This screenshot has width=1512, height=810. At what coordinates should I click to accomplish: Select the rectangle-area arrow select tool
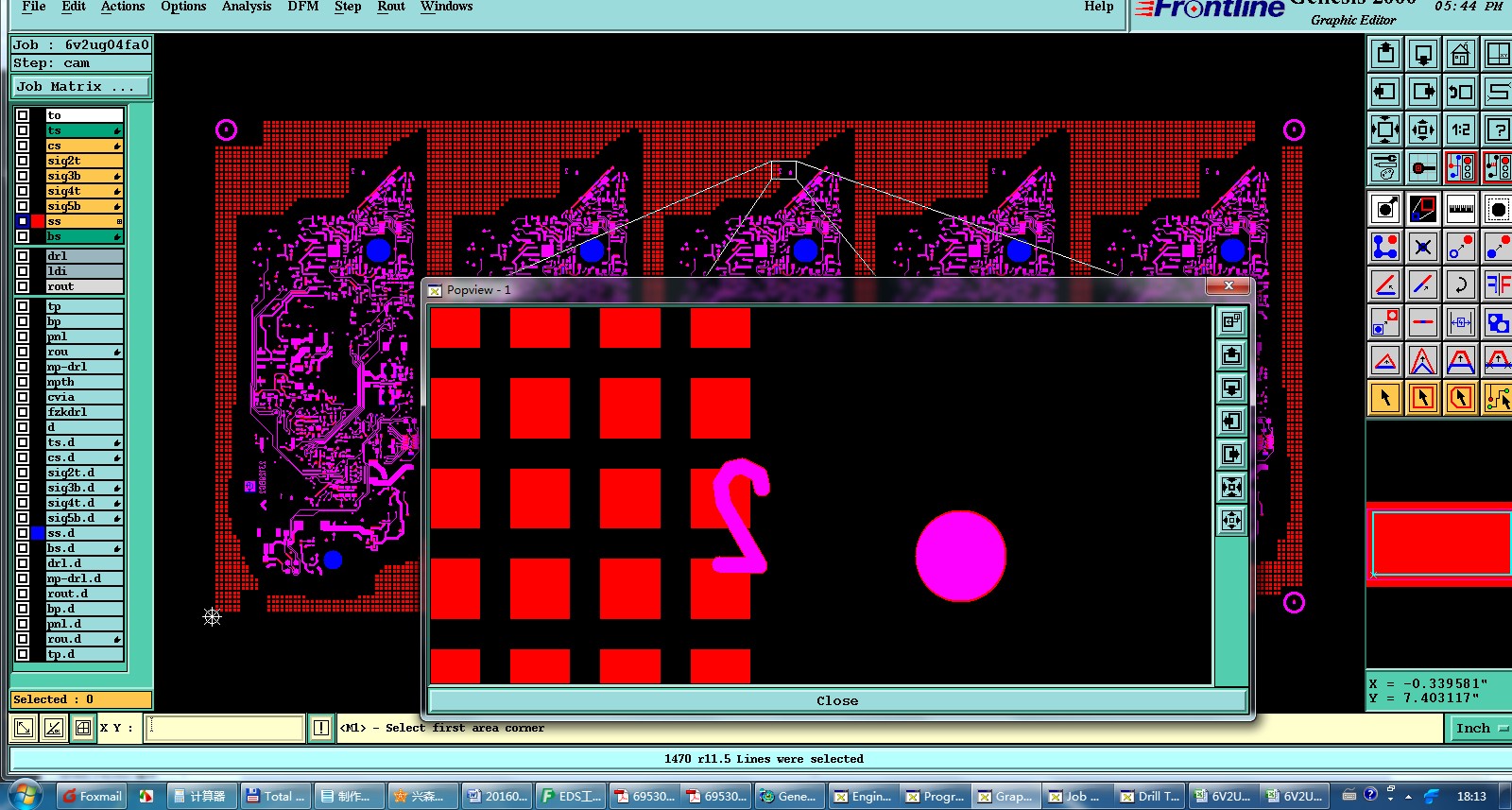click(1423, 398)
